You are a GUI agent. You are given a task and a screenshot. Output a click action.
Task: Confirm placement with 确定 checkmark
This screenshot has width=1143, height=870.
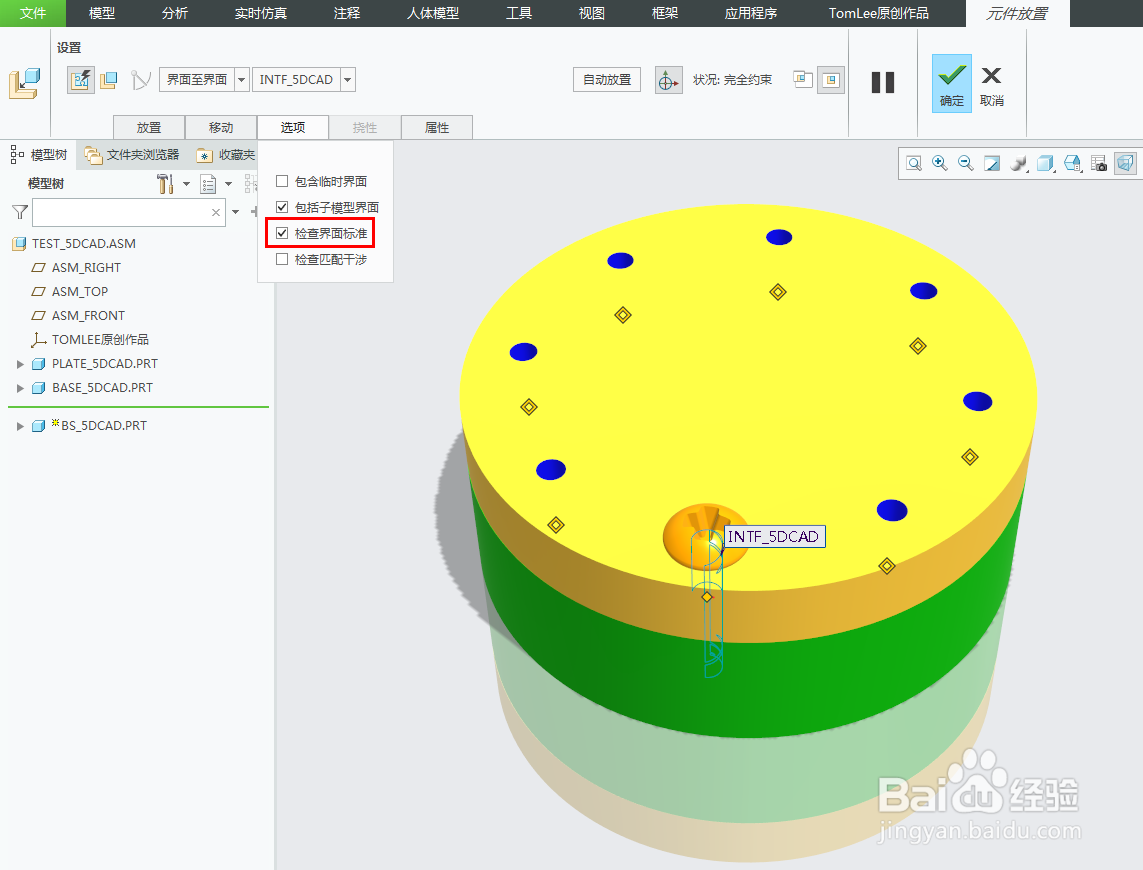951,83
